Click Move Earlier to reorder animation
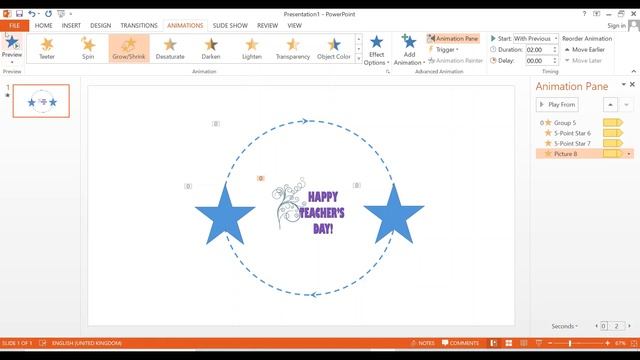Viewport: 640px width, 360px height. (x=585, y=49)
